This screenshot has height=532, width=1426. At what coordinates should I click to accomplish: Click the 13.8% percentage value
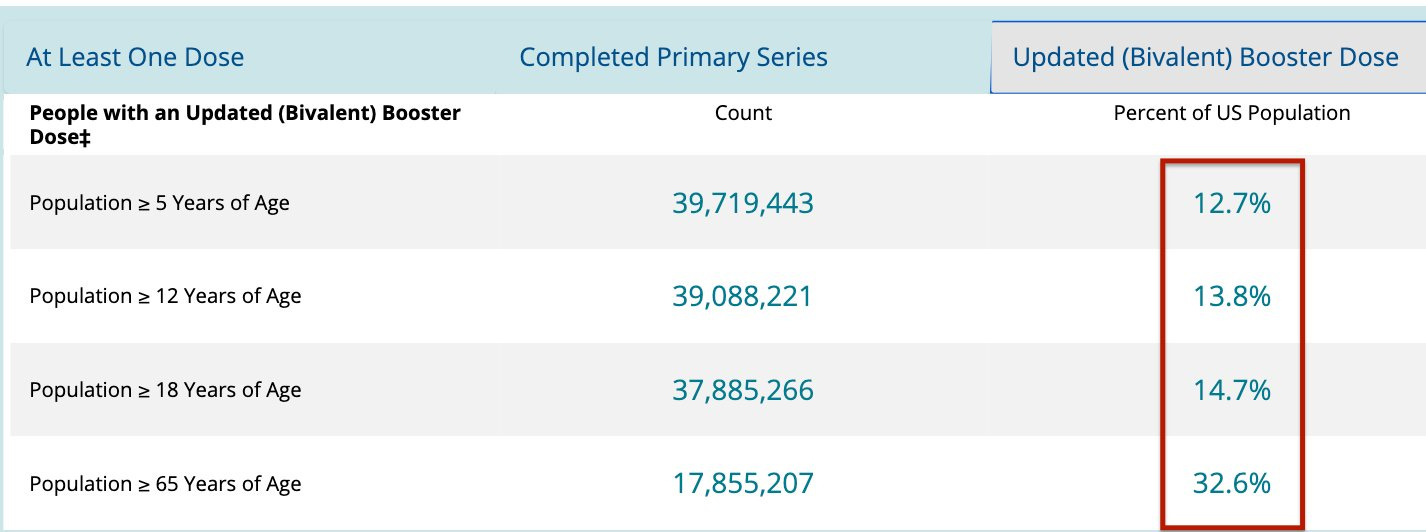(1231, 297)
